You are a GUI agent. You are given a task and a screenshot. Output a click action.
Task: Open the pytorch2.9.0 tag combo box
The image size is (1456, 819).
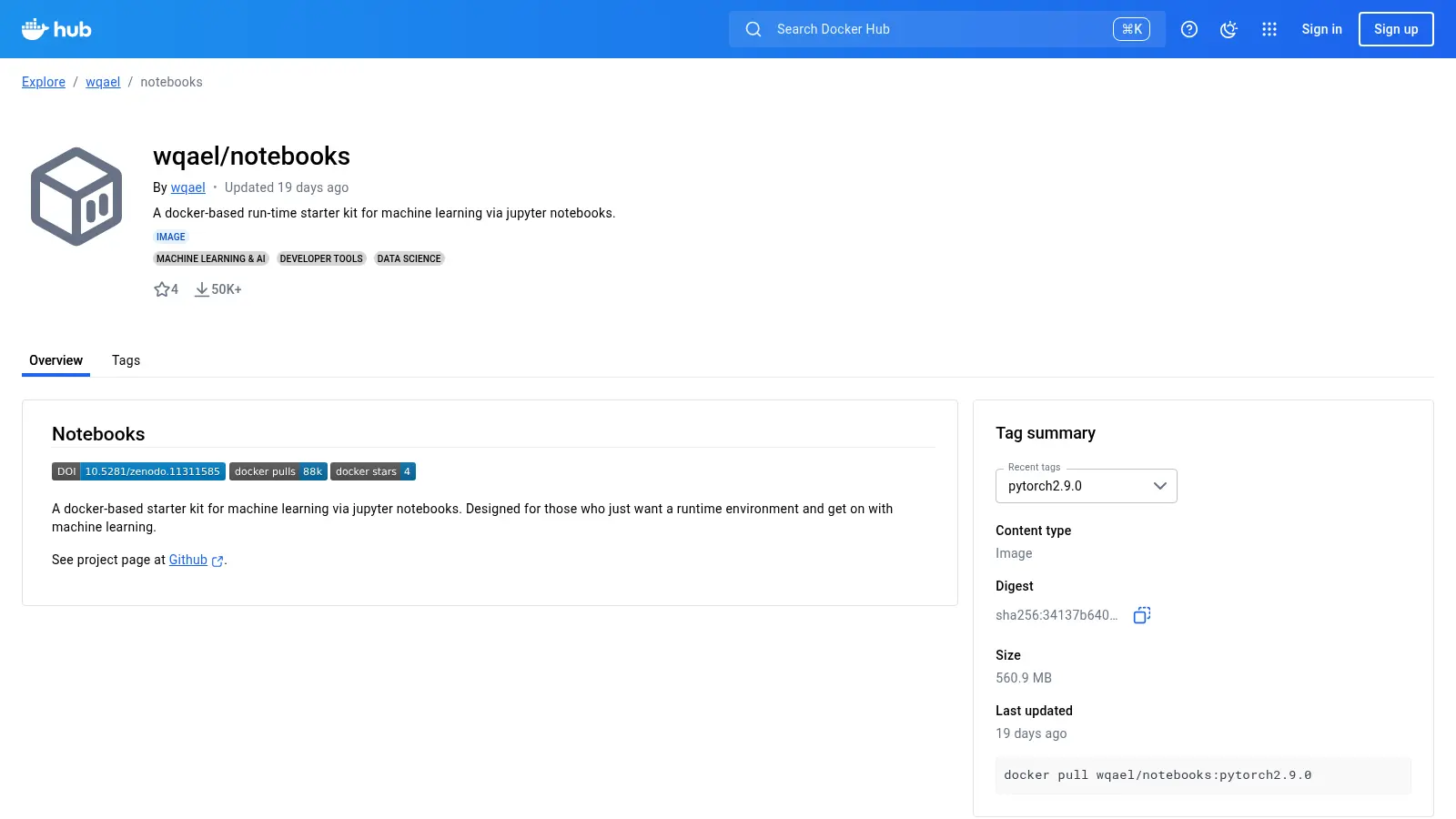tap(1087, 486)
